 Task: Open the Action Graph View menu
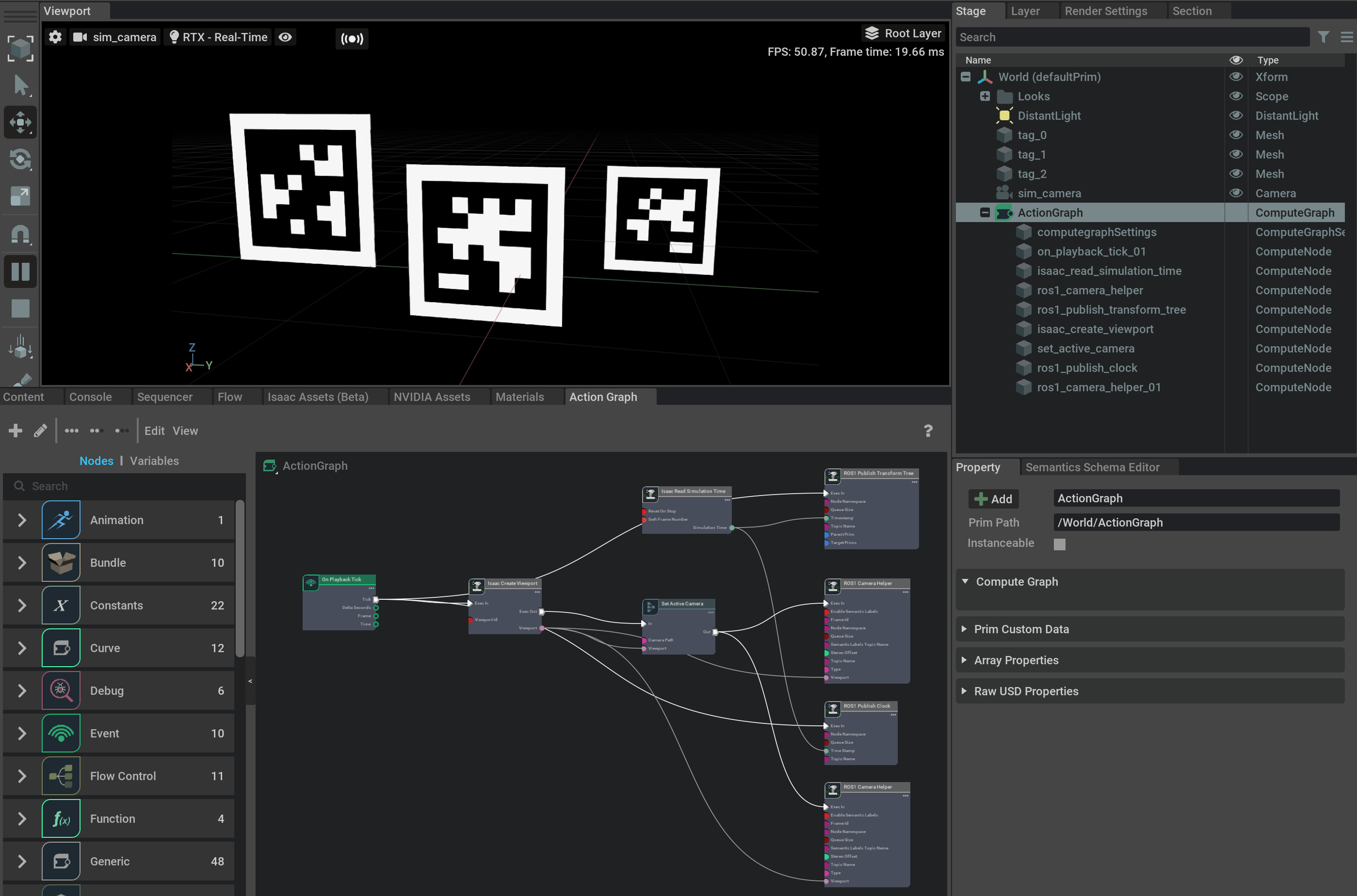coord(185,431)
